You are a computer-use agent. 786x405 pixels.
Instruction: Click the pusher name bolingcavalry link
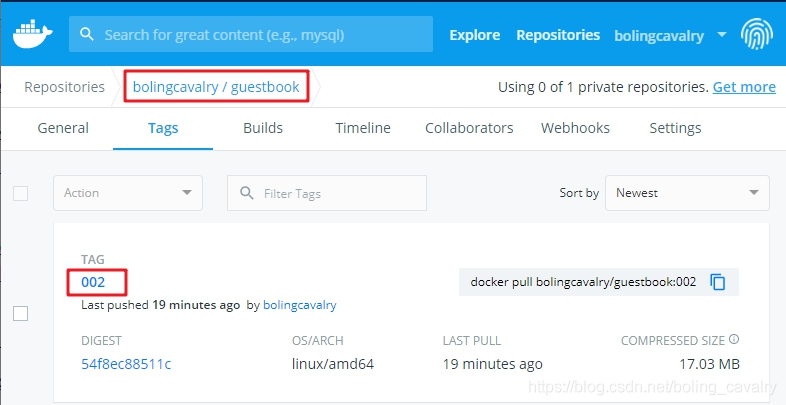300,305
